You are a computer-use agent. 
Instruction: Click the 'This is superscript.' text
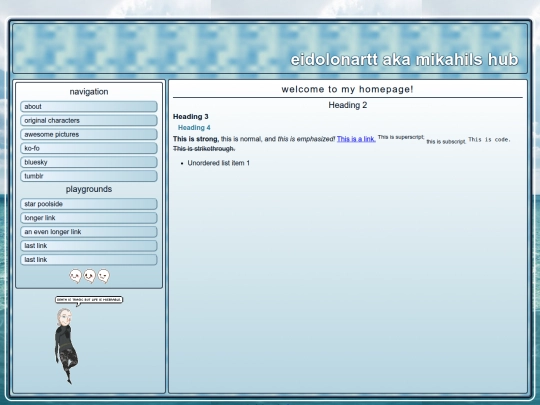click(x=401, y=137)
